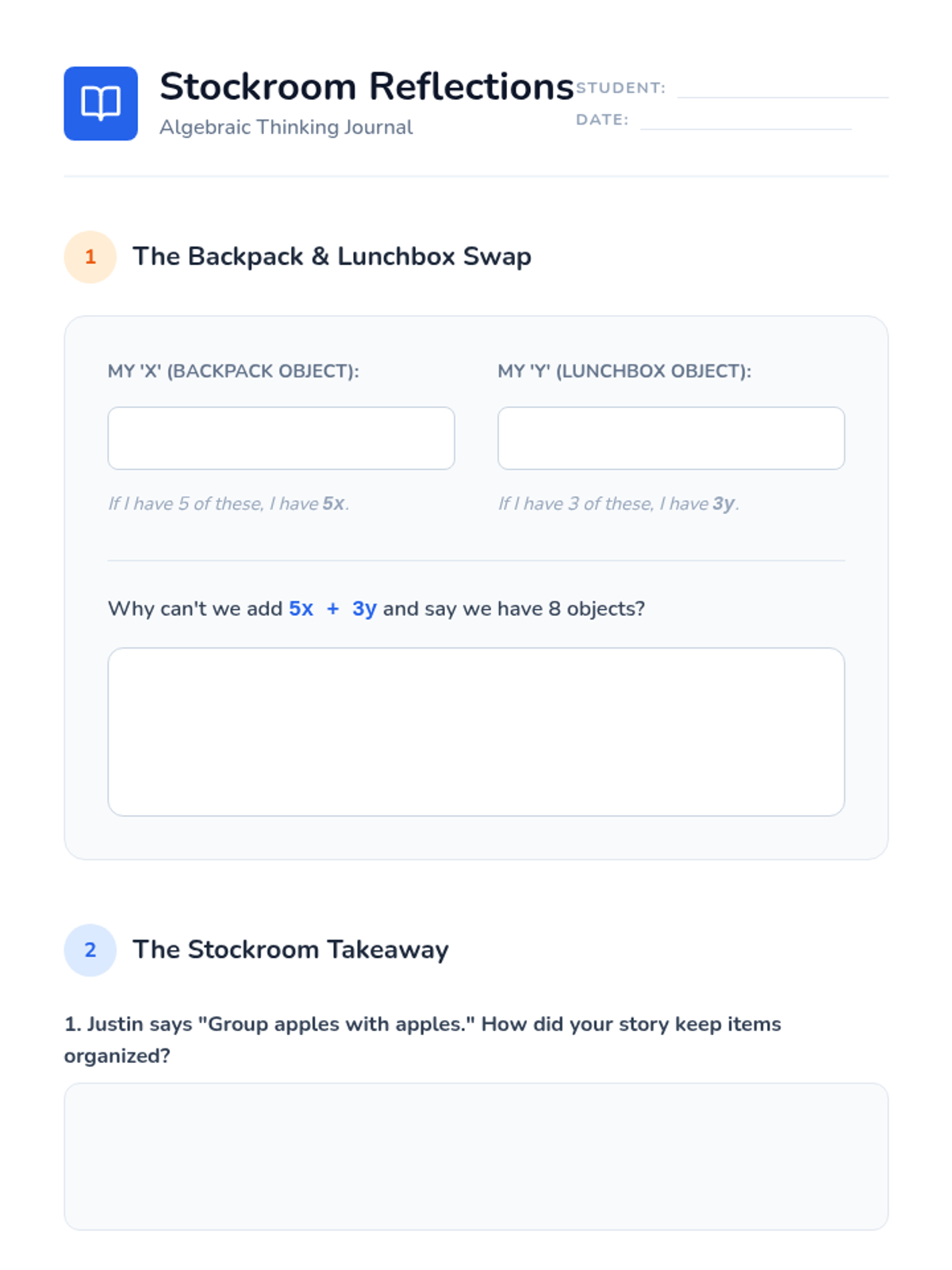Focus the lunchbox object 'Y' input box
The image size is (952, 1270).
click(670, 438)
